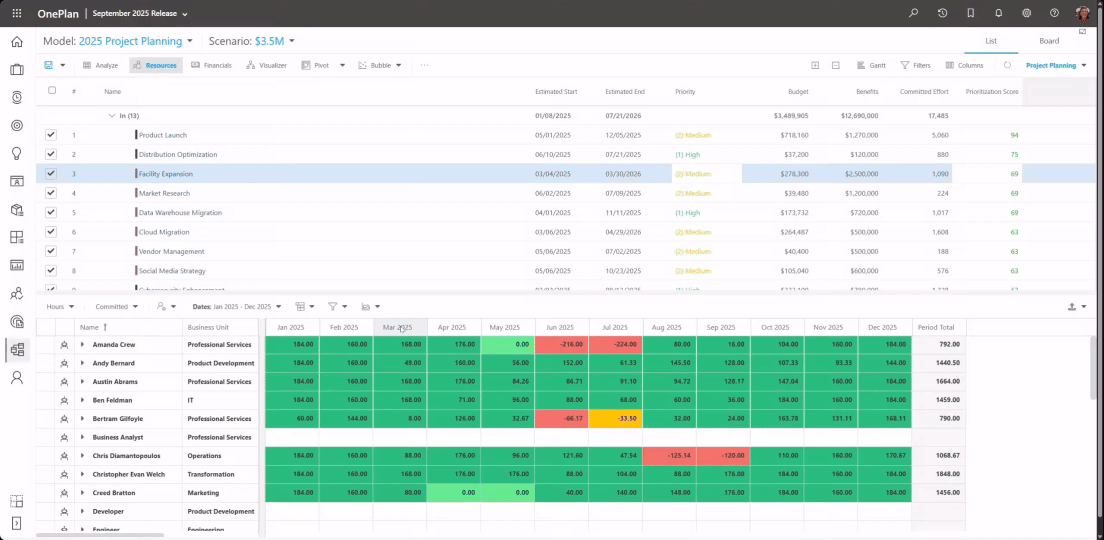Sort by the Prioritization Score column header

click(992, 92)
